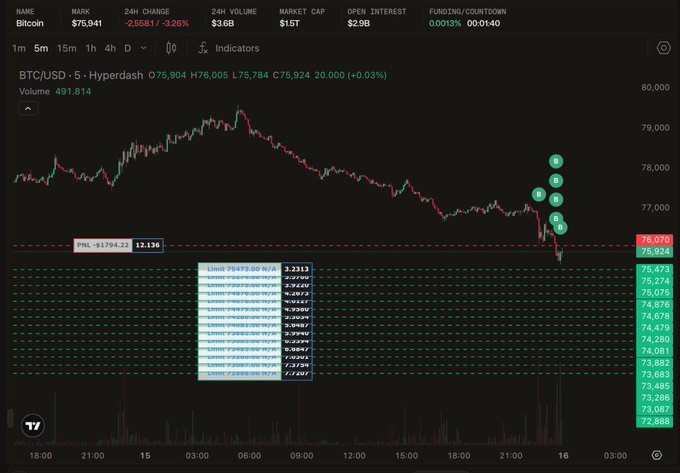Click the 80,000 price scale label
The image size is (680, 473).
[655, 88]
